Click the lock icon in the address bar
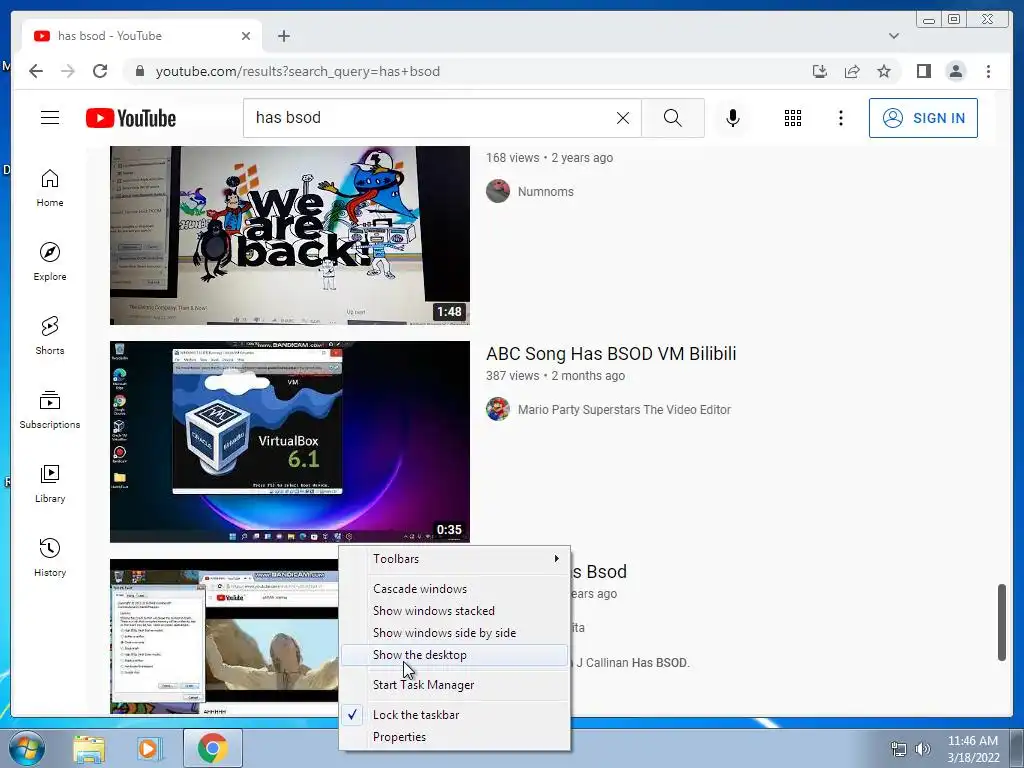This screenshot has width=1024, height=768. tap(139, 71)
